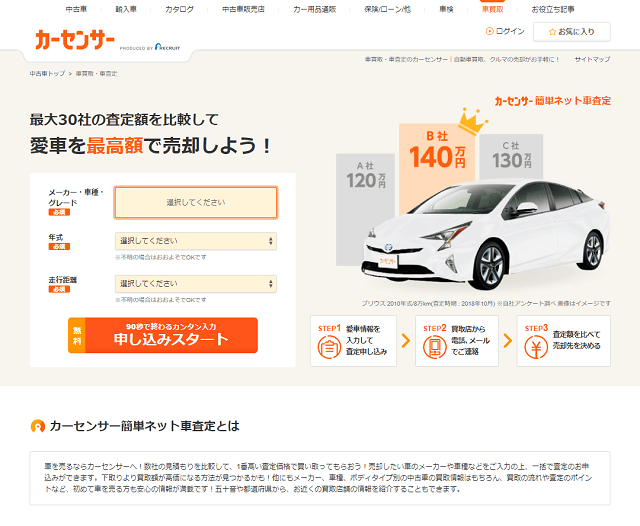Click the STEP1 clipboard icon
640x526 pixels.
329,347
